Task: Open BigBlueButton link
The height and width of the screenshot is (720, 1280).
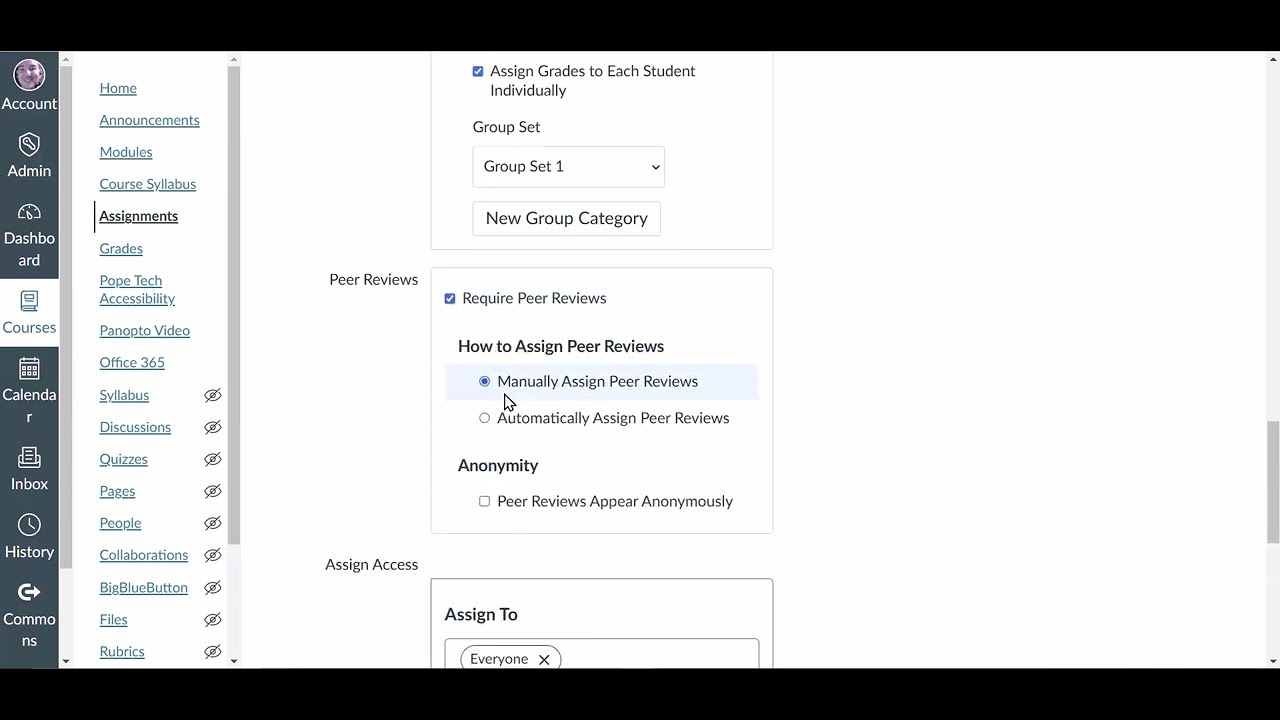Action: [144, 587]
